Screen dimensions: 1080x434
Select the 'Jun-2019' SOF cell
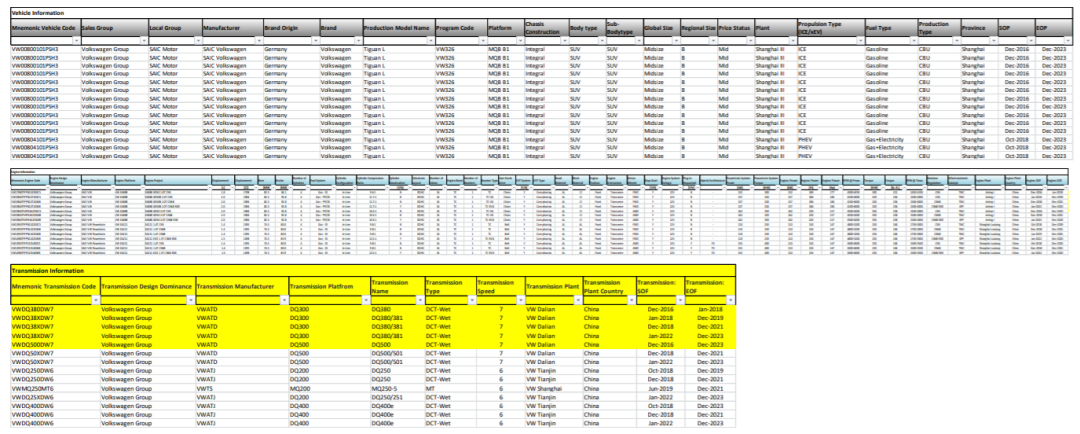[660, 389]
